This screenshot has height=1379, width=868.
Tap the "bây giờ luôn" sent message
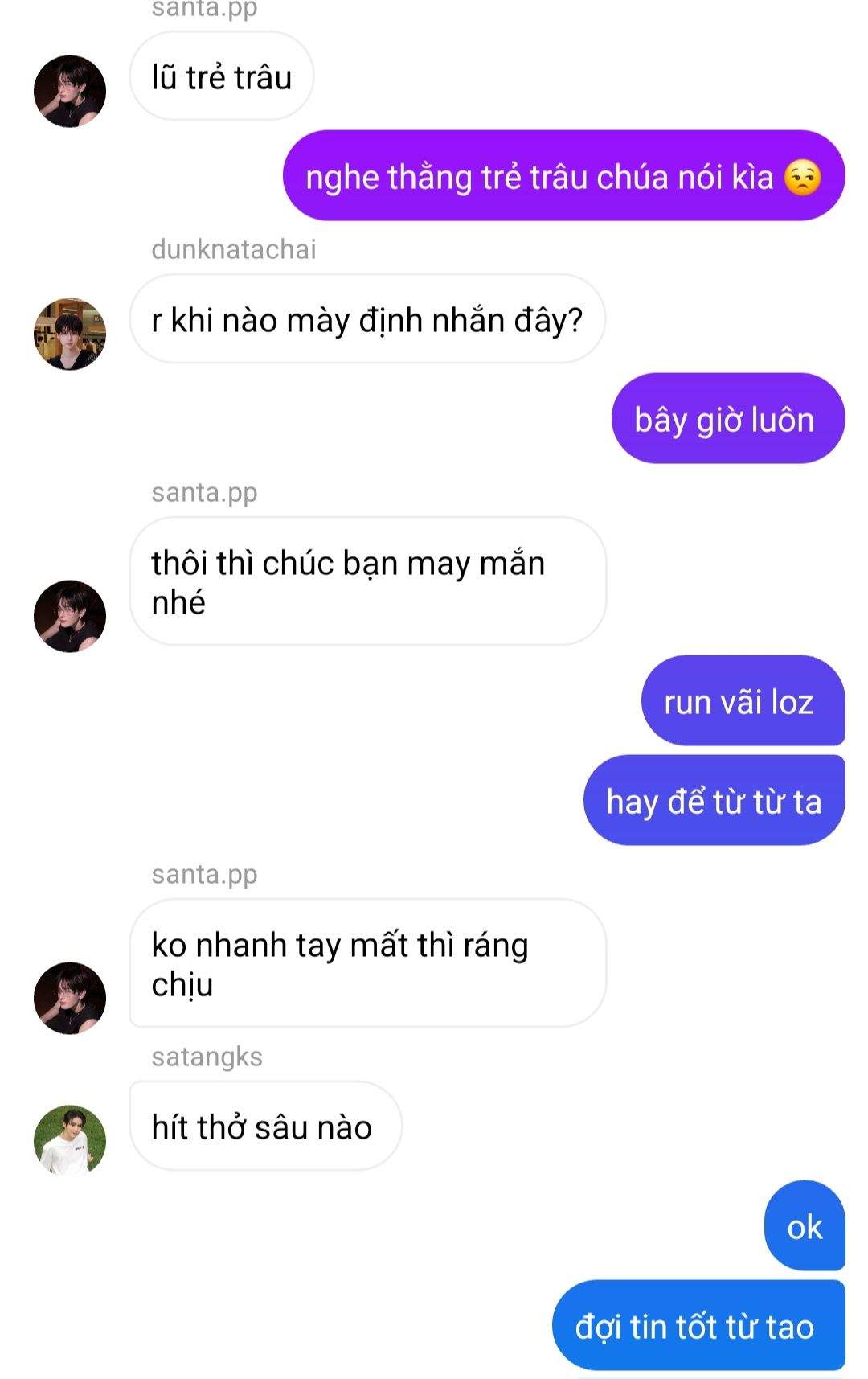(x=728, y=419)
